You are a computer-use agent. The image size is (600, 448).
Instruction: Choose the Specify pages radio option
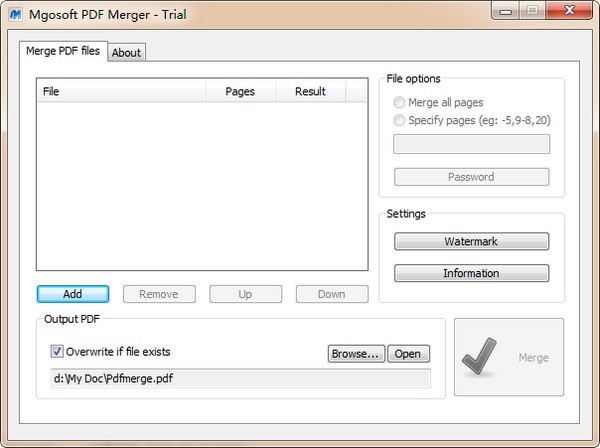400,120
